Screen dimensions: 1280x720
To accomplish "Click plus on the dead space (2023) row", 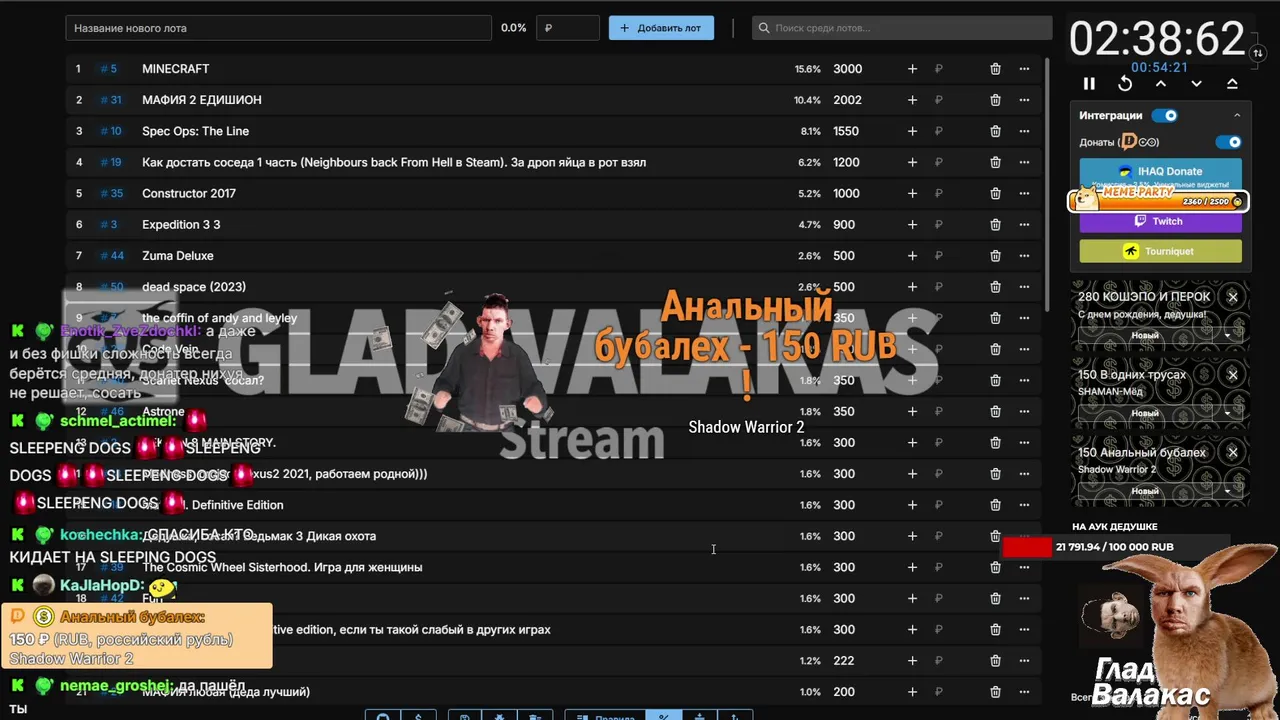I will point(912,287).
